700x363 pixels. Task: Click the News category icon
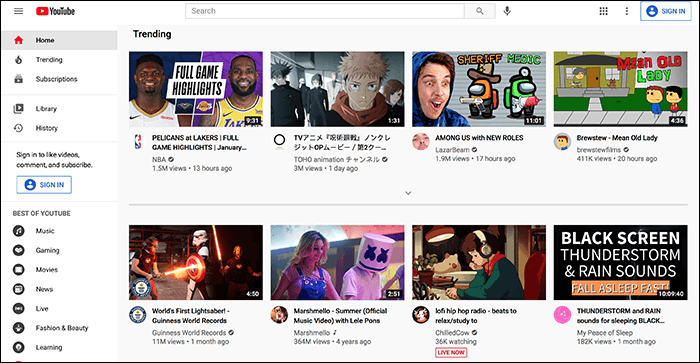coord(18,289)
